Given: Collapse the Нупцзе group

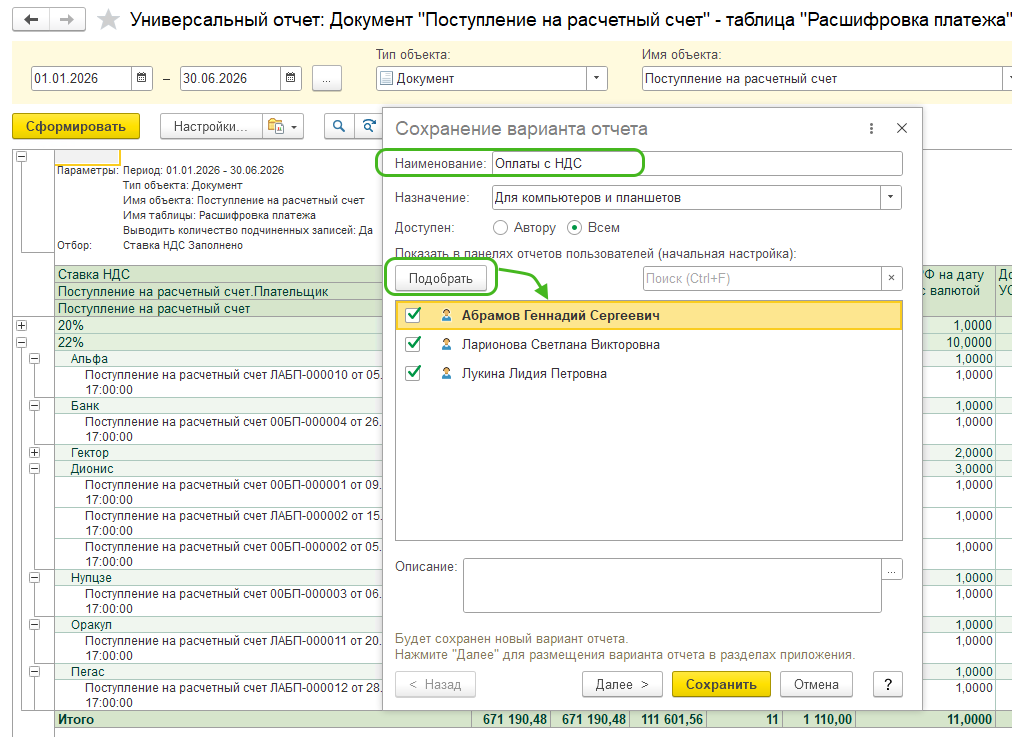Looking at the screenshot, I should click(x=35, y=578).
